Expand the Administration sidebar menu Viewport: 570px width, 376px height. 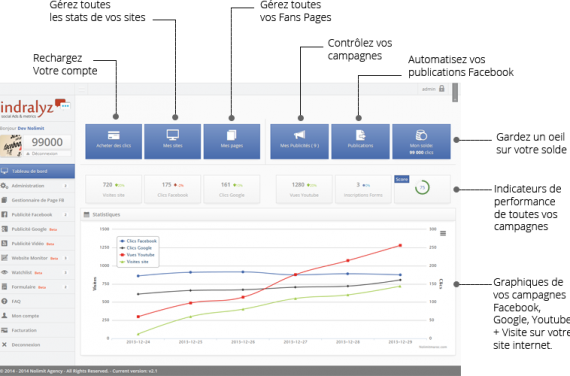(x=37, y=185)
